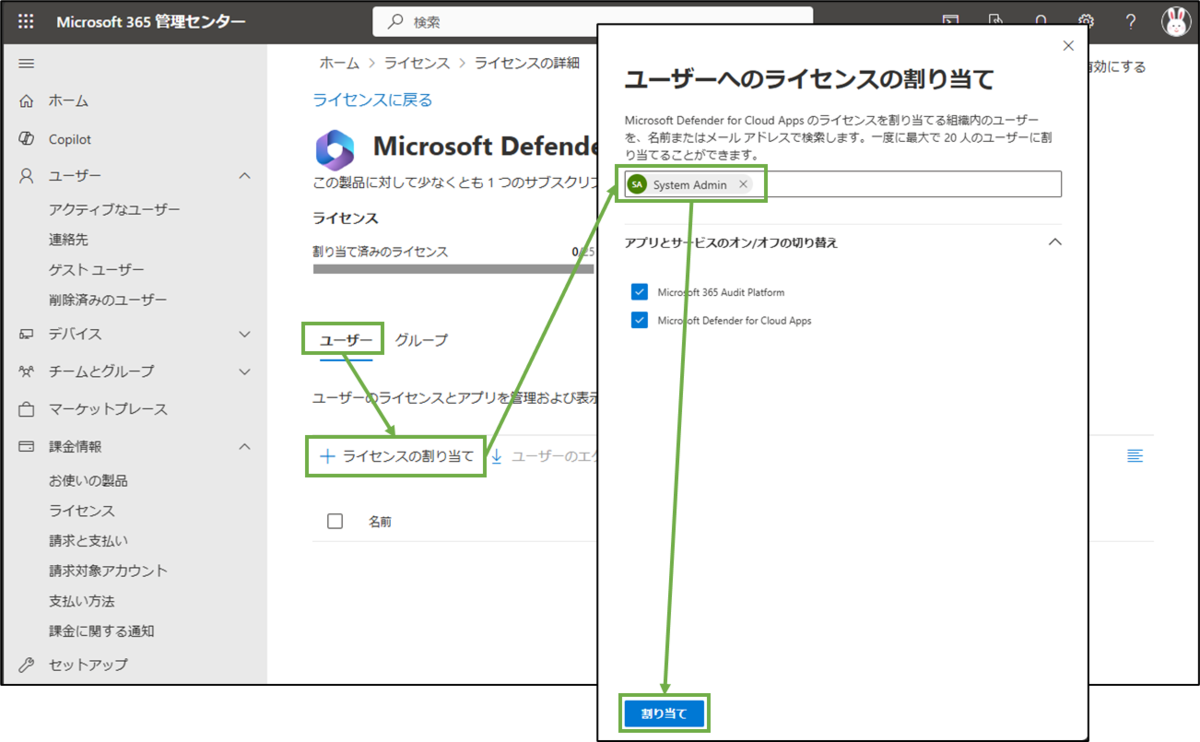The image size is (1200, 742).
Task: Click the チームとグループ people icon
Action: (27, 371)
